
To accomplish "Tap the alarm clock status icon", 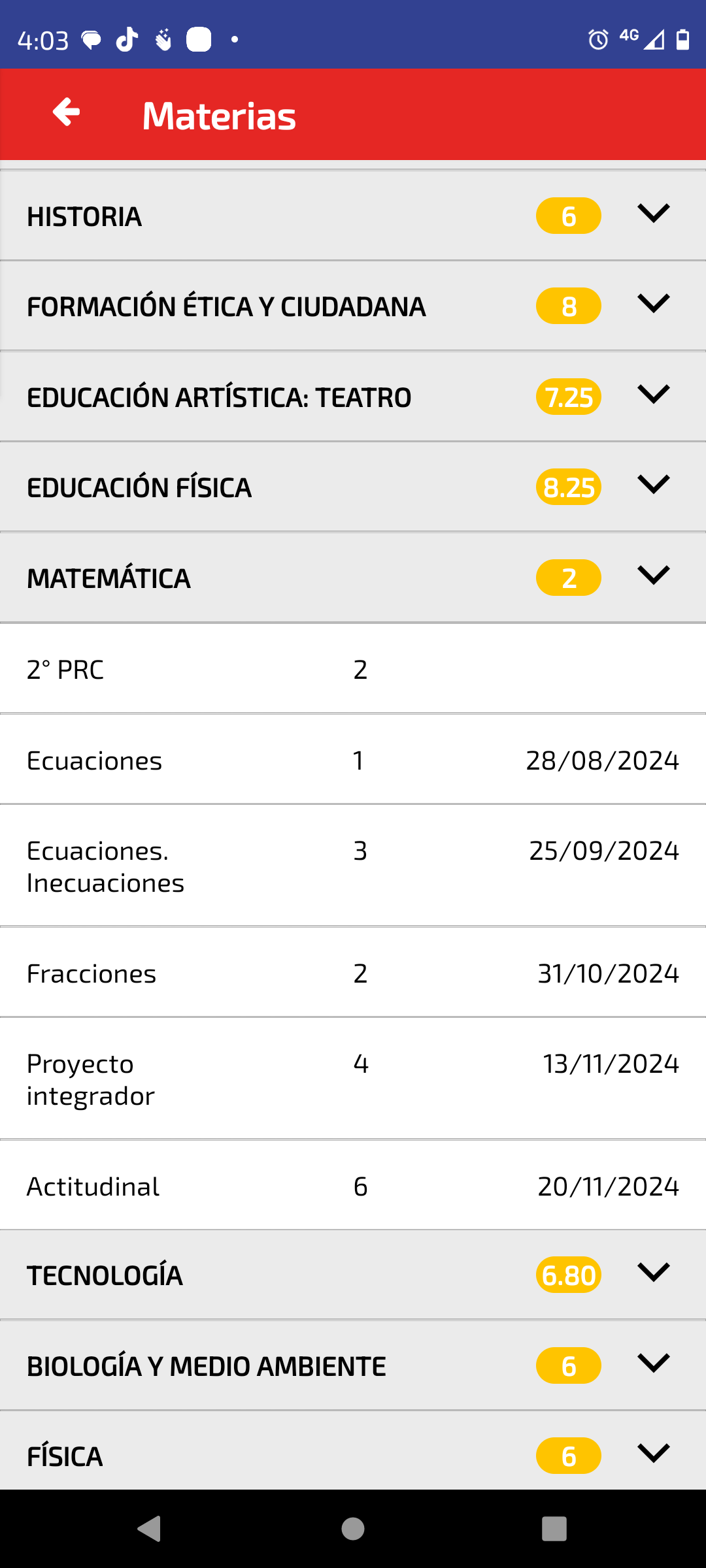I will coord(597,40).
